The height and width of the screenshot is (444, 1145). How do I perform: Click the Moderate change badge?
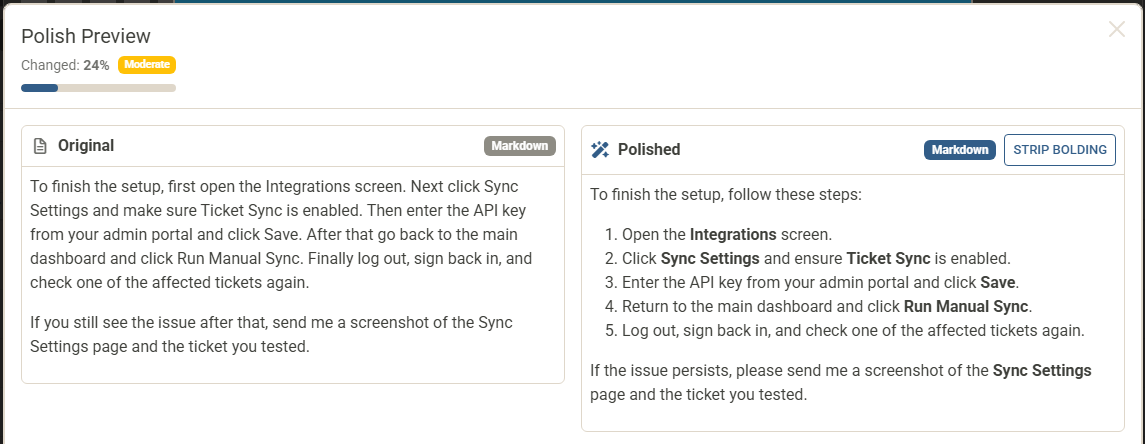(x=147, y=65)
